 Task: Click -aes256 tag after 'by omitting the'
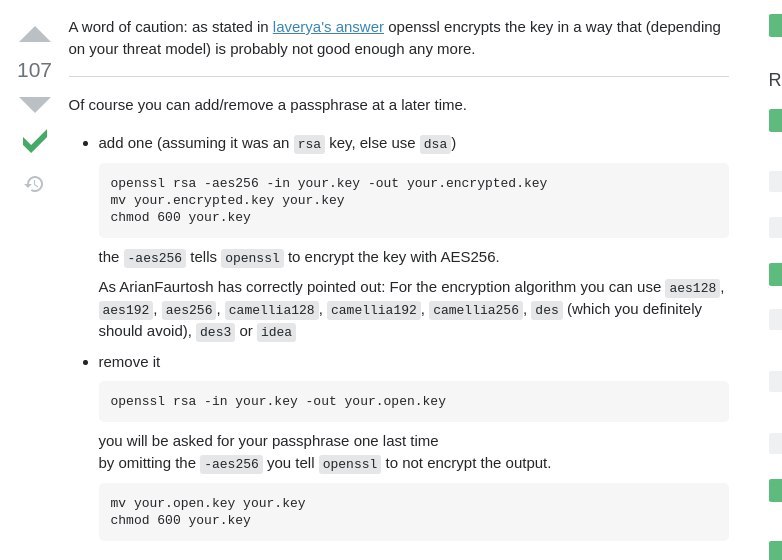231,464
